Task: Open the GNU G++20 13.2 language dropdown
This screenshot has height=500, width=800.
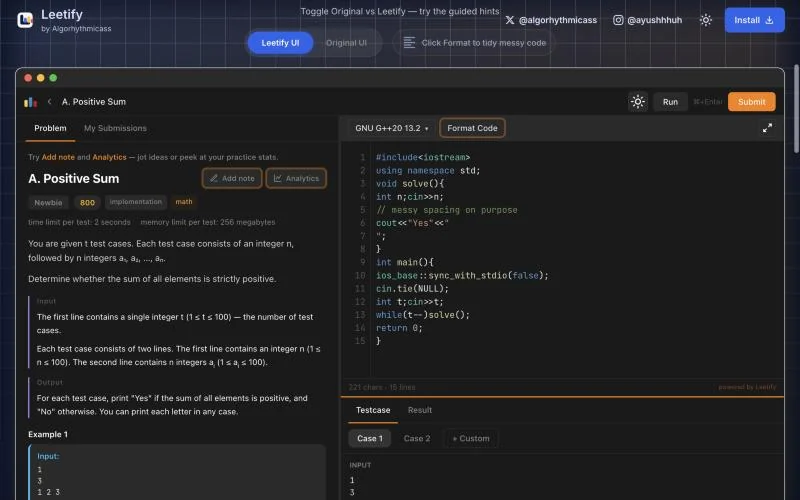Action: click(x=391, y=128)
